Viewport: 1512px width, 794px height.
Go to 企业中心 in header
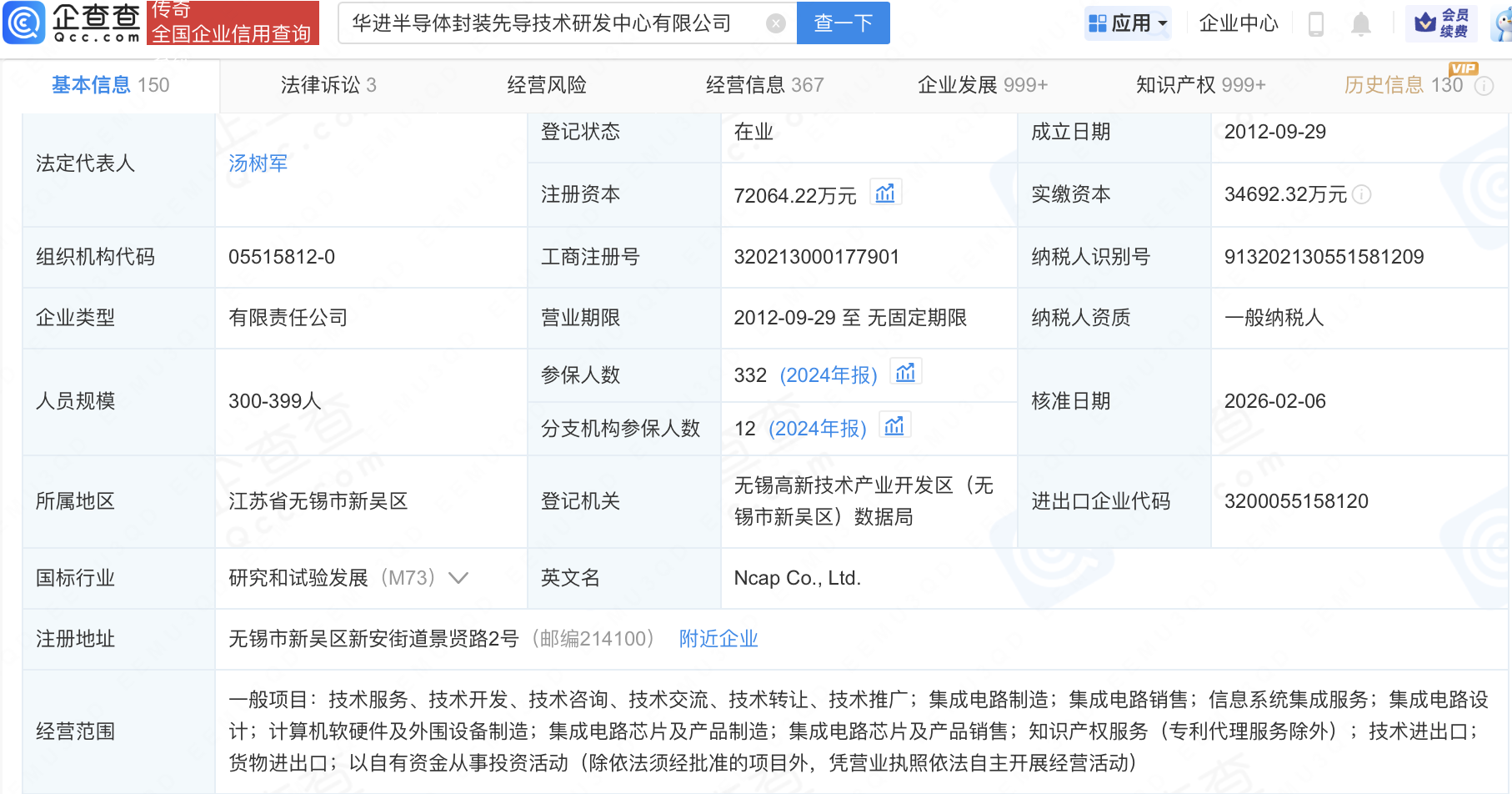(x=1238, y=23)
